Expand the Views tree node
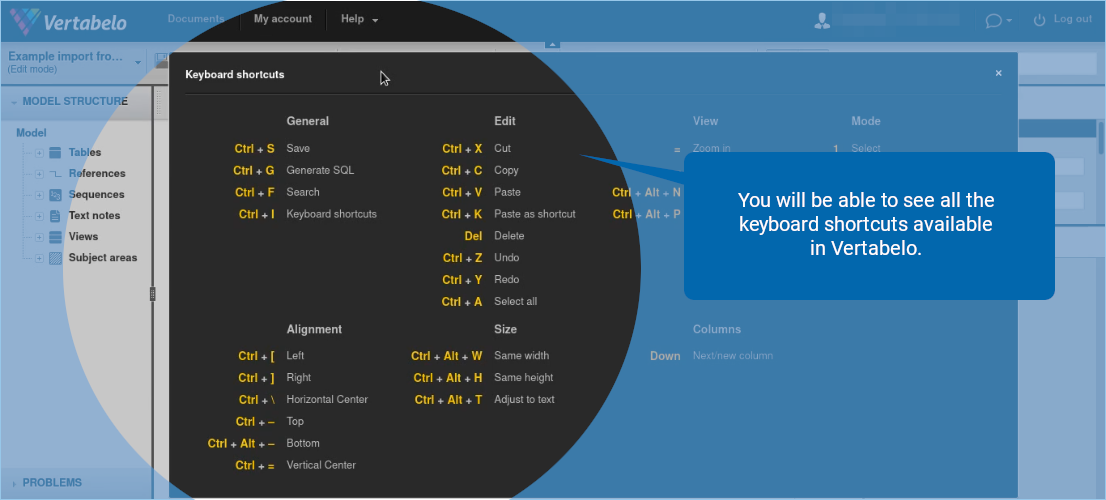 click(40, 238)
